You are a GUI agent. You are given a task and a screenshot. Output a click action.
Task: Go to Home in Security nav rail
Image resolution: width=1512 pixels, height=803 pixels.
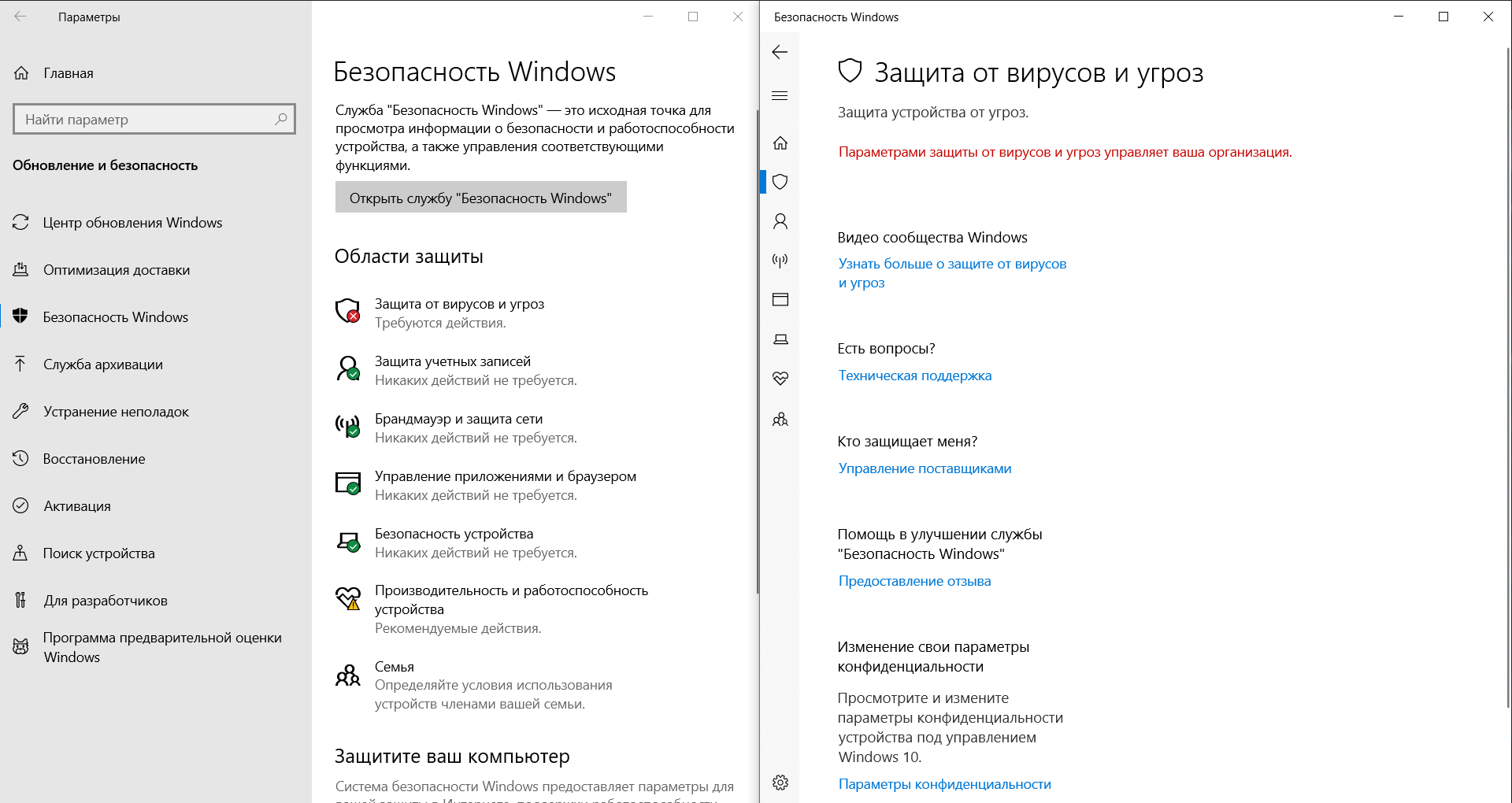point(780,142)
